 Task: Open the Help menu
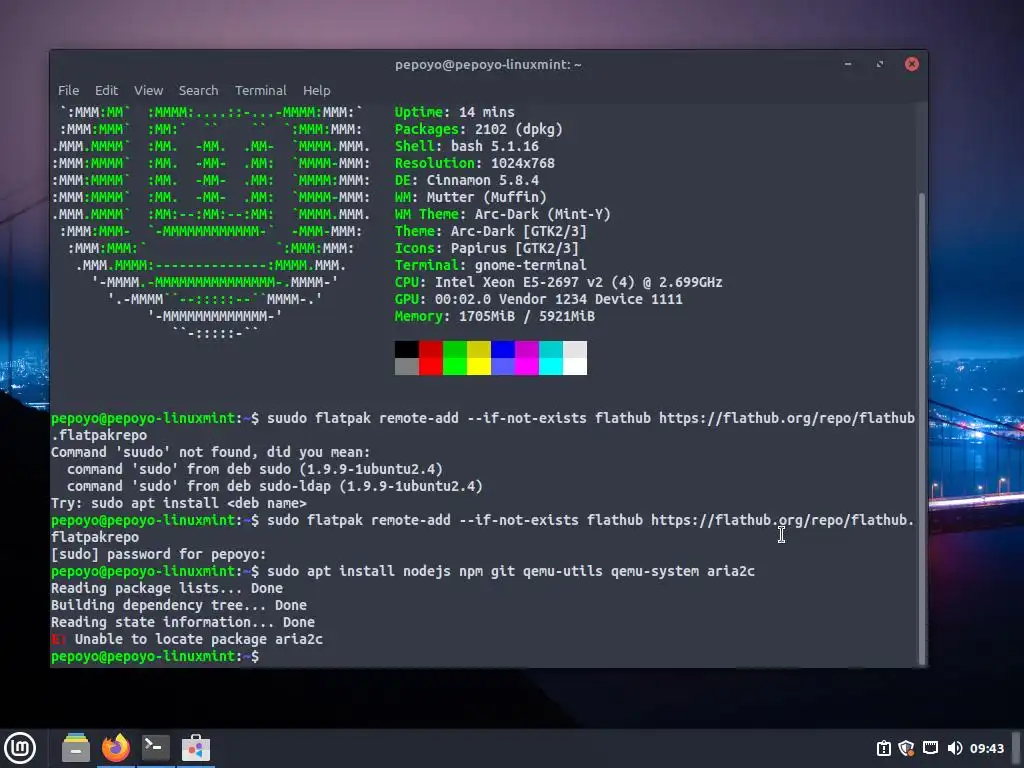(x=316, y=90)
